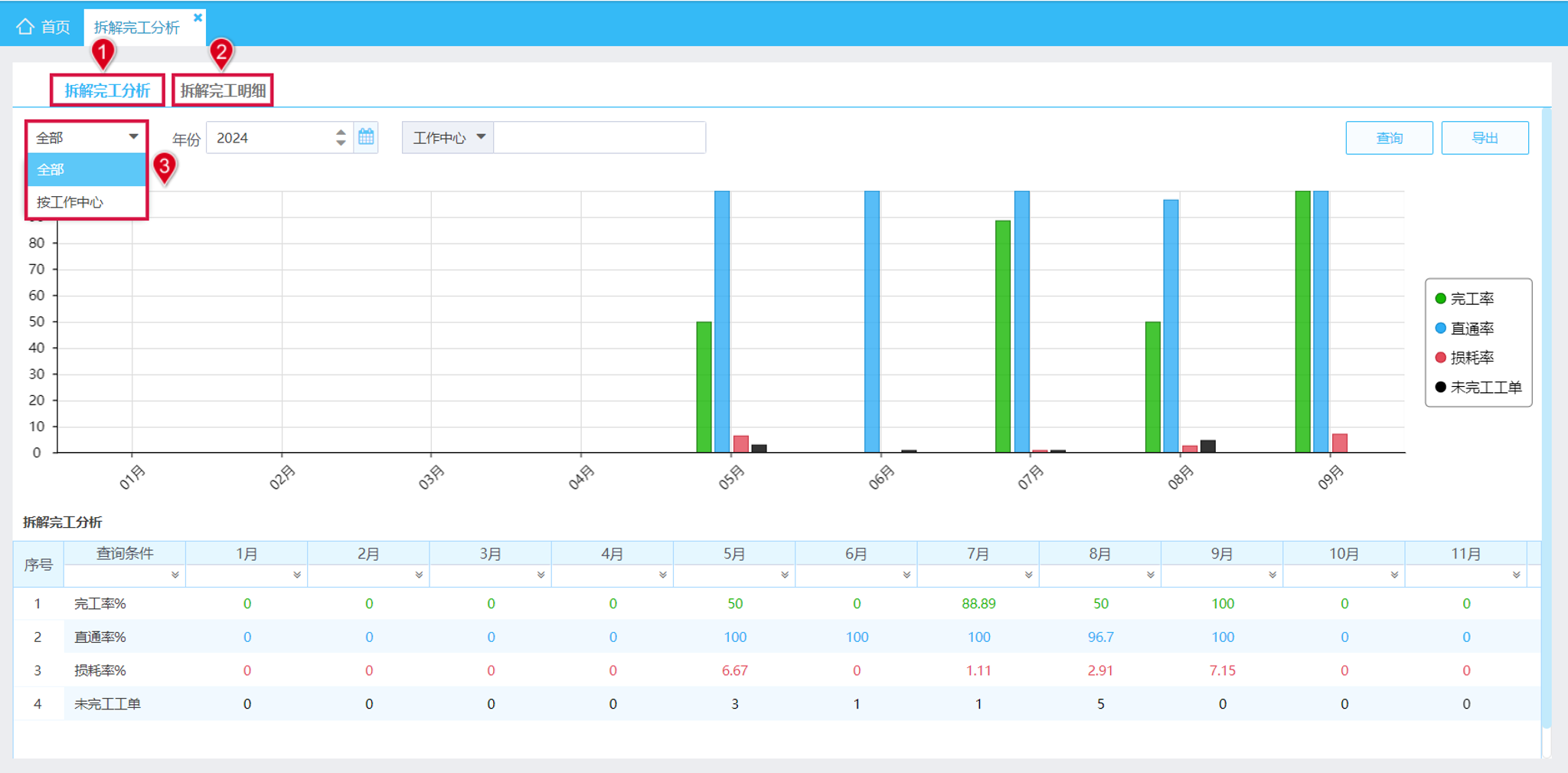Select the 96.7 cell in 8月 column
1568x773 pixels.
[1100, 637]
